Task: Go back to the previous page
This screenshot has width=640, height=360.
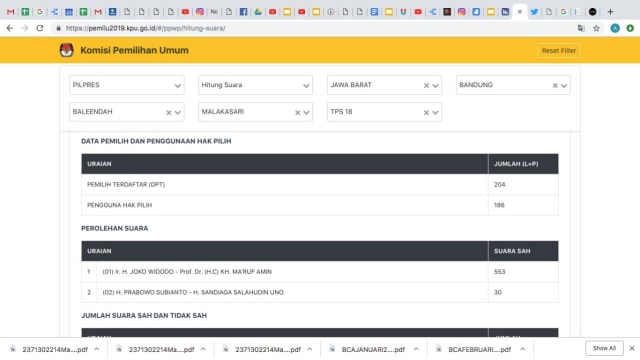Action: 10,28
